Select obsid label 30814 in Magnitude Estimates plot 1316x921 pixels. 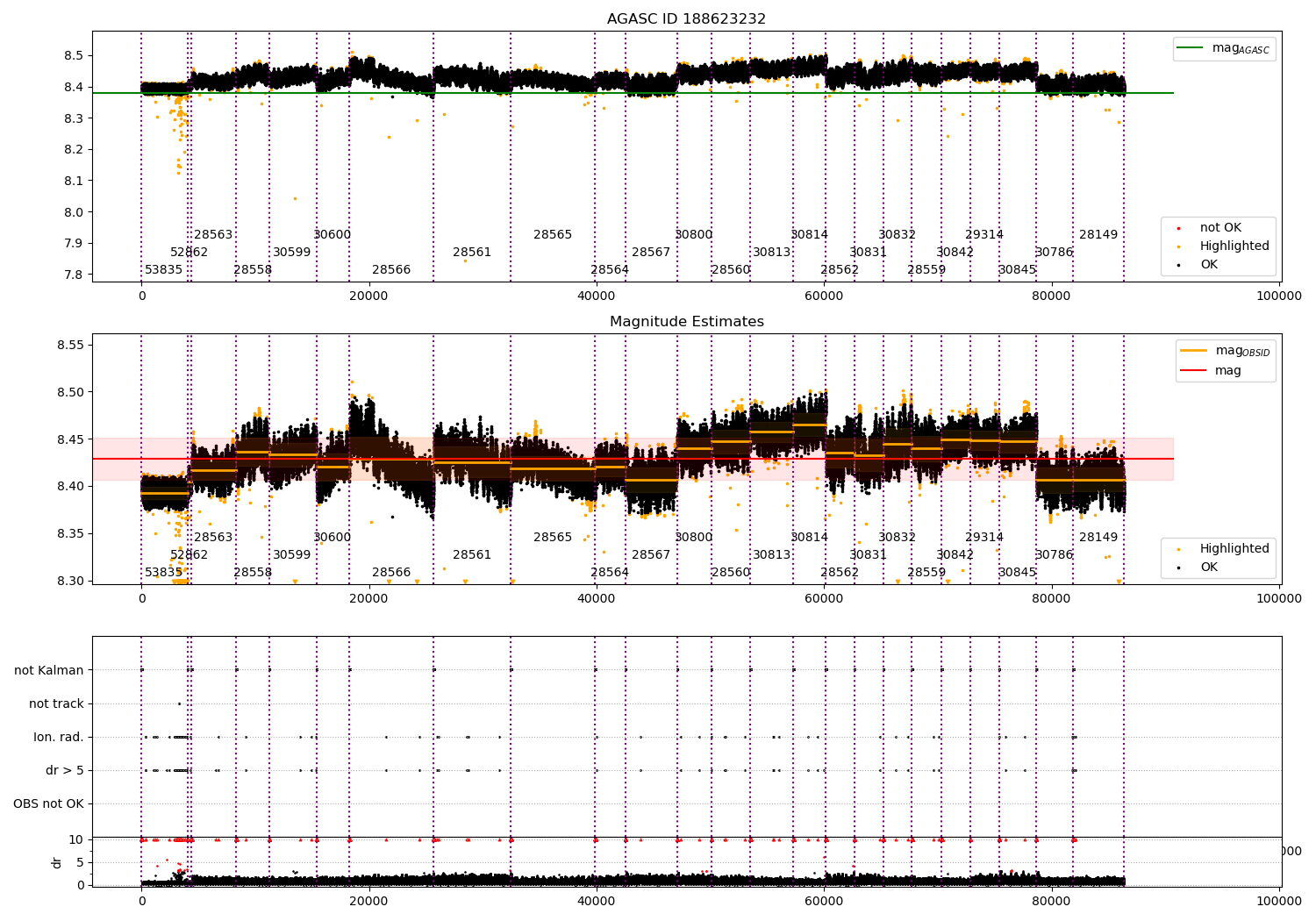coord(810,538)
